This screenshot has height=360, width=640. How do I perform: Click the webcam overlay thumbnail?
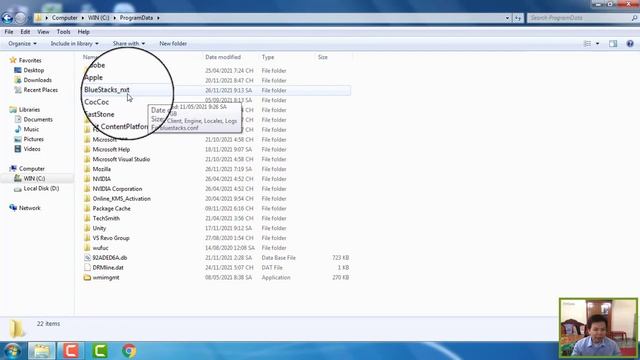(598, 328)
